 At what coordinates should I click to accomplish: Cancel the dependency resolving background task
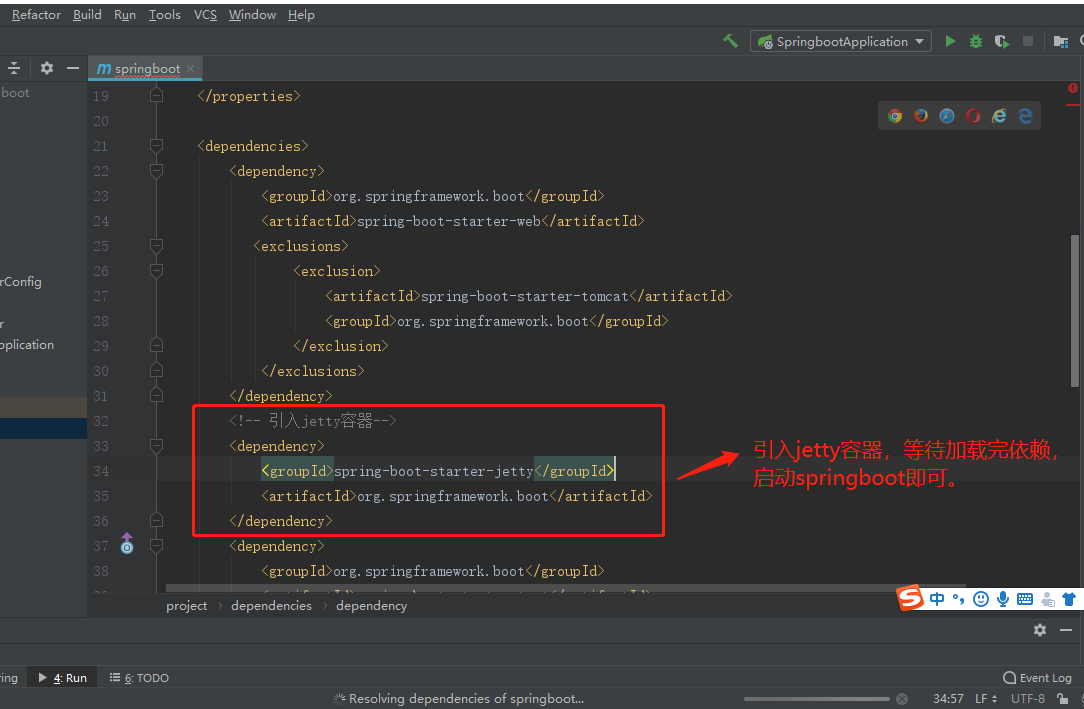coord(902,699)
